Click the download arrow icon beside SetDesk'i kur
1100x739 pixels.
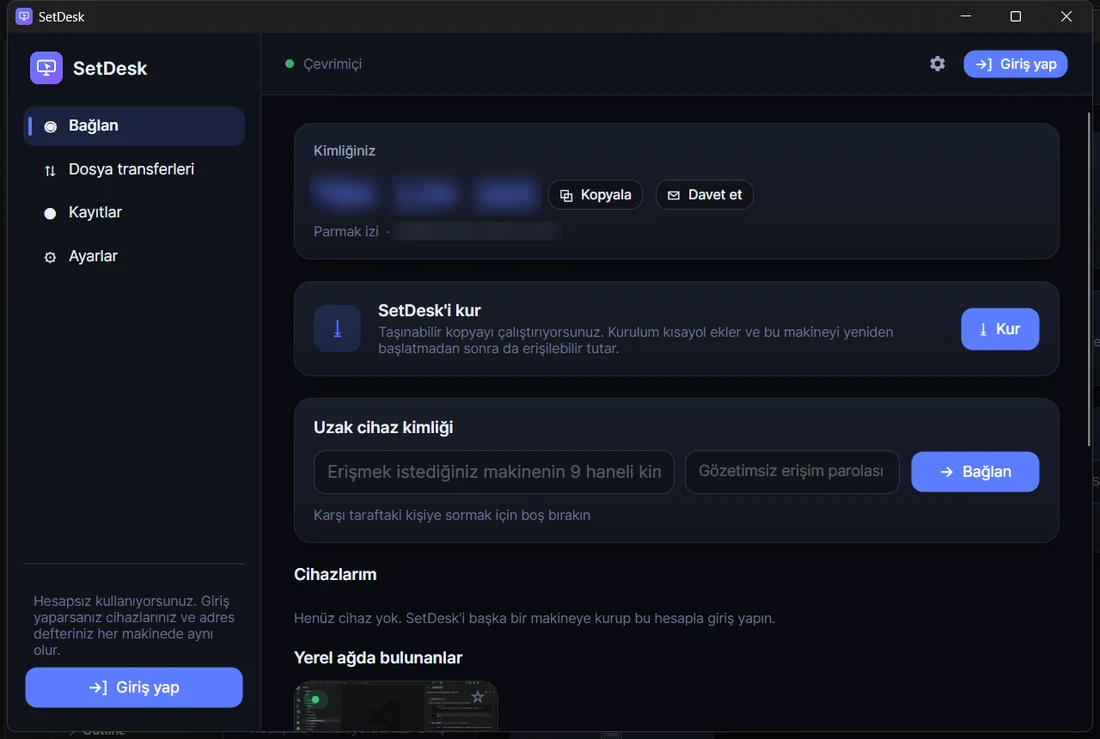(337, 329)
